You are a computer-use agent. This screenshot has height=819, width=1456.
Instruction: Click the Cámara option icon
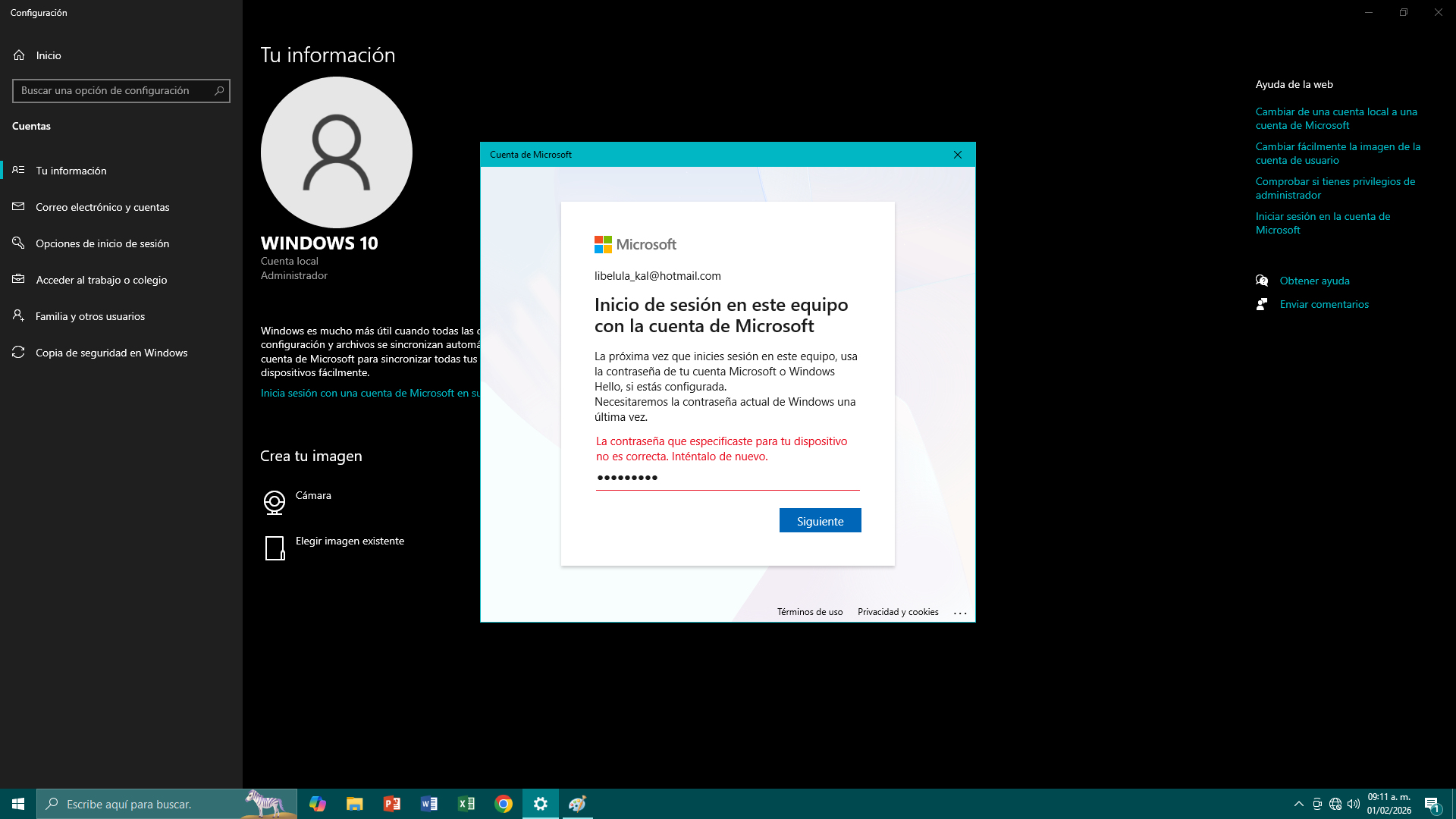275,502
